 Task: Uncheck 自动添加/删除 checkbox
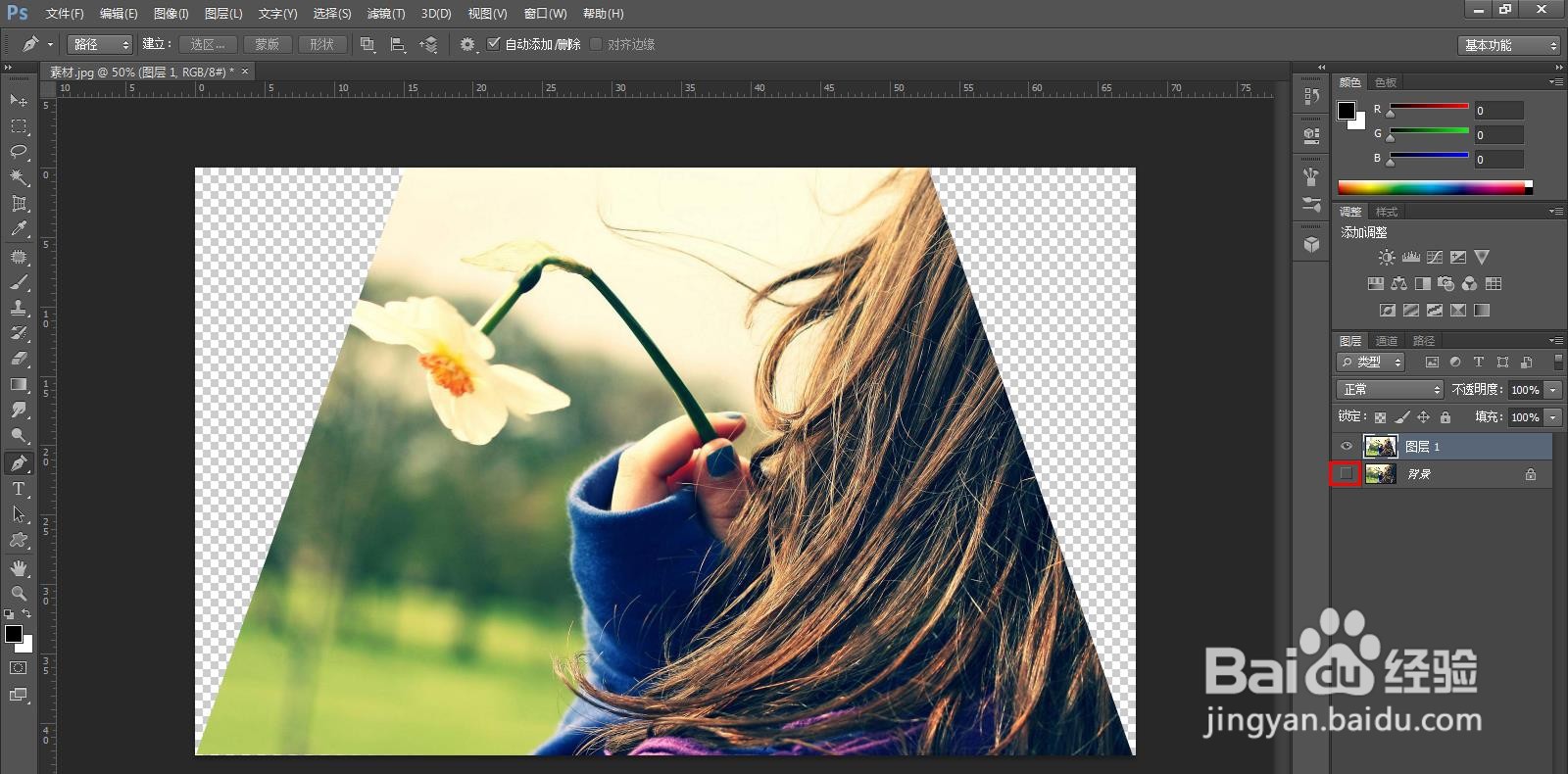(x=494, y=44)
